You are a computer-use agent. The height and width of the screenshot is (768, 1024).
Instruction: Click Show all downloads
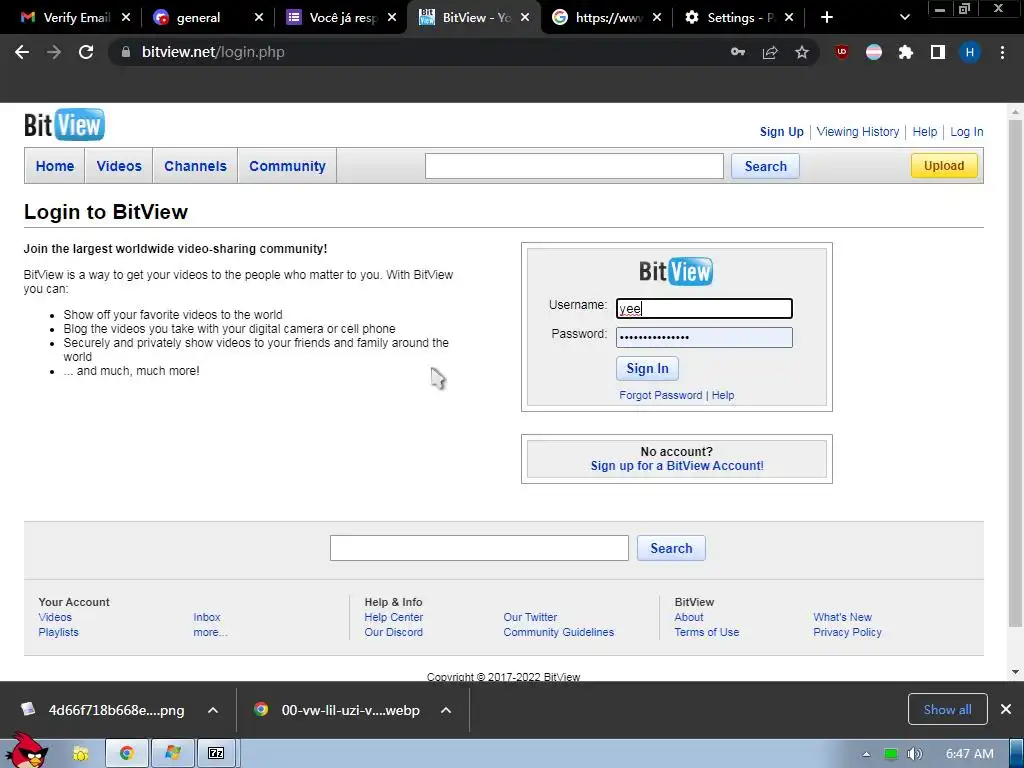click(947, 709)
